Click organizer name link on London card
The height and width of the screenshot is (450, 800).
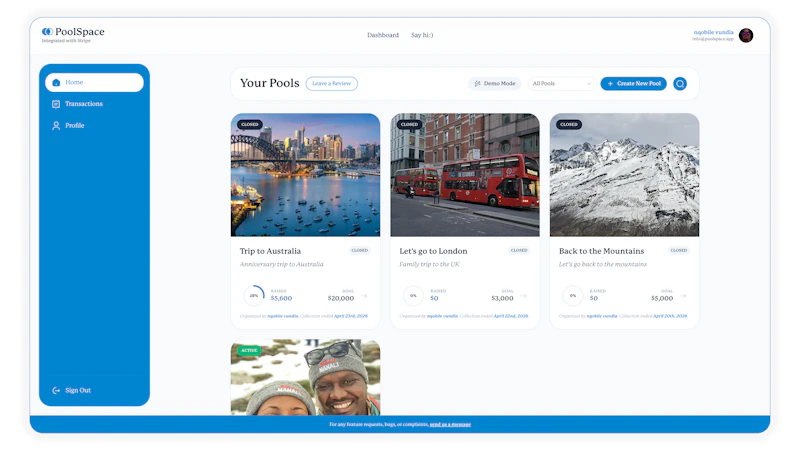tap(442, 316)
